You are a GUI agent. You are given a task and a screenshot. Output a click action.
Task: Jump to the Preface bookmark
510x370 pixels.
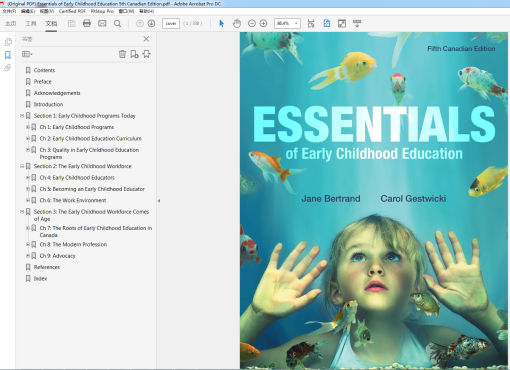pos(43,82)
